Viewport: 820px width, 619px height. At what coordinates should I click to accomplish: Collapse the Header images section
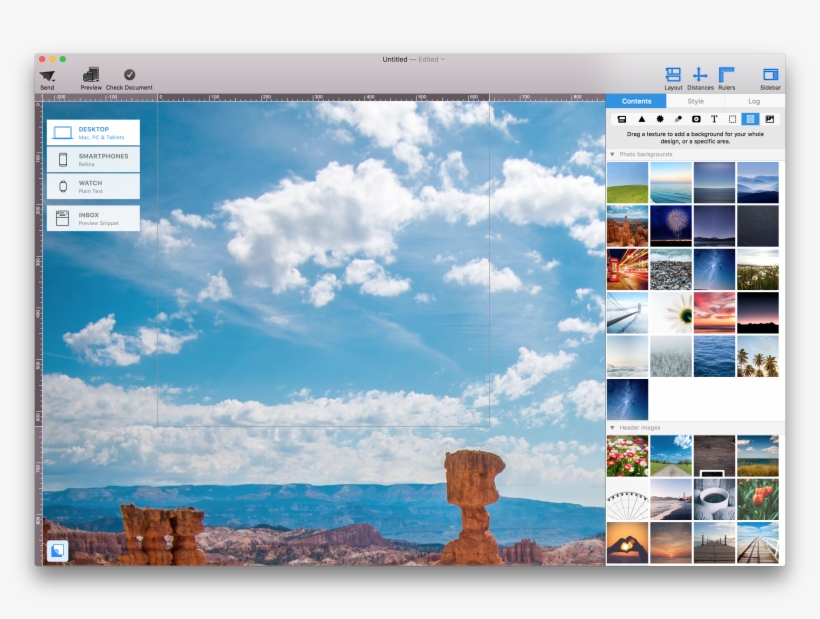click(x=613, y=429)
